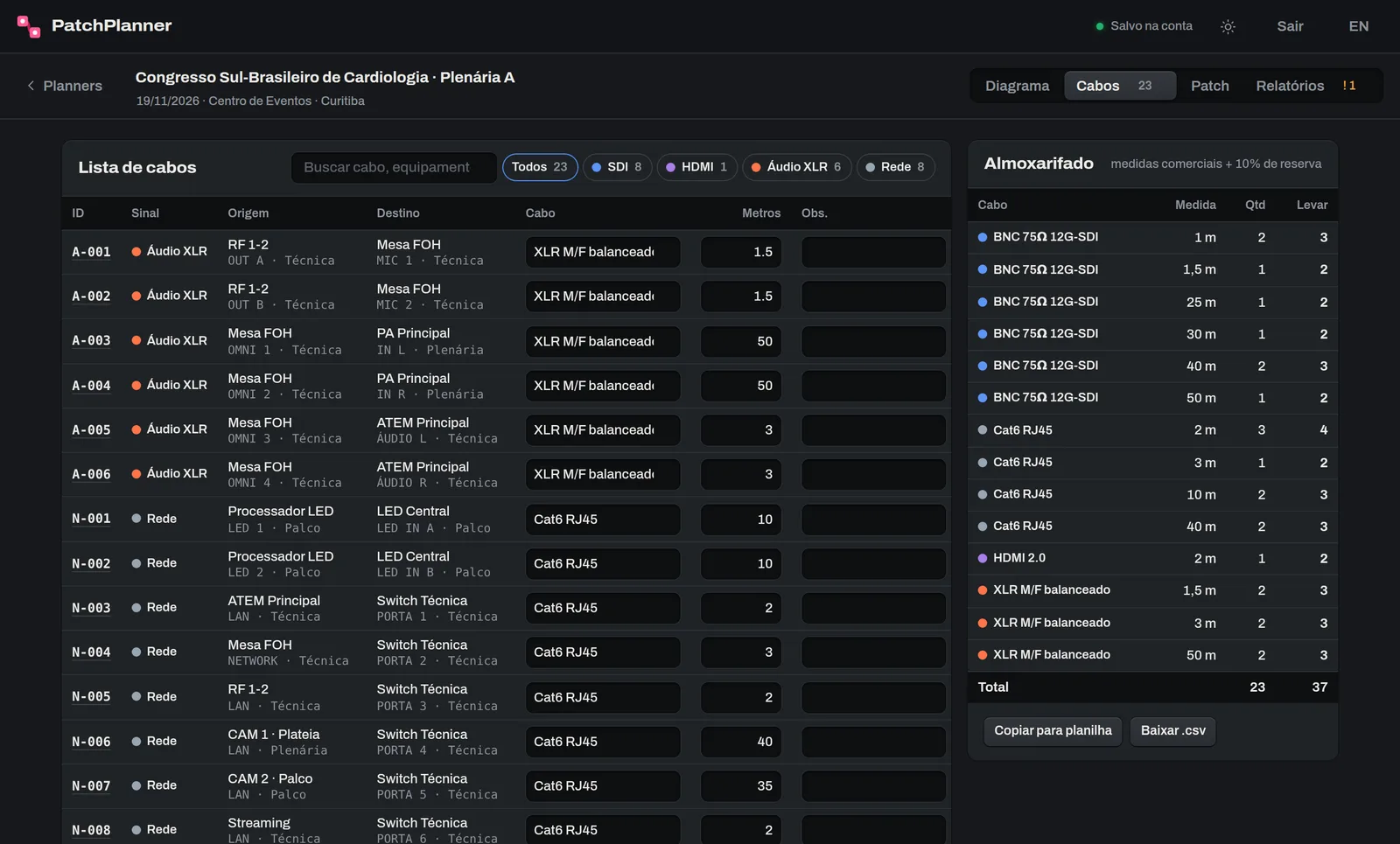1400x844 pixels.
Task: Click the orange signal dot on row A-001
Action: 136,252
